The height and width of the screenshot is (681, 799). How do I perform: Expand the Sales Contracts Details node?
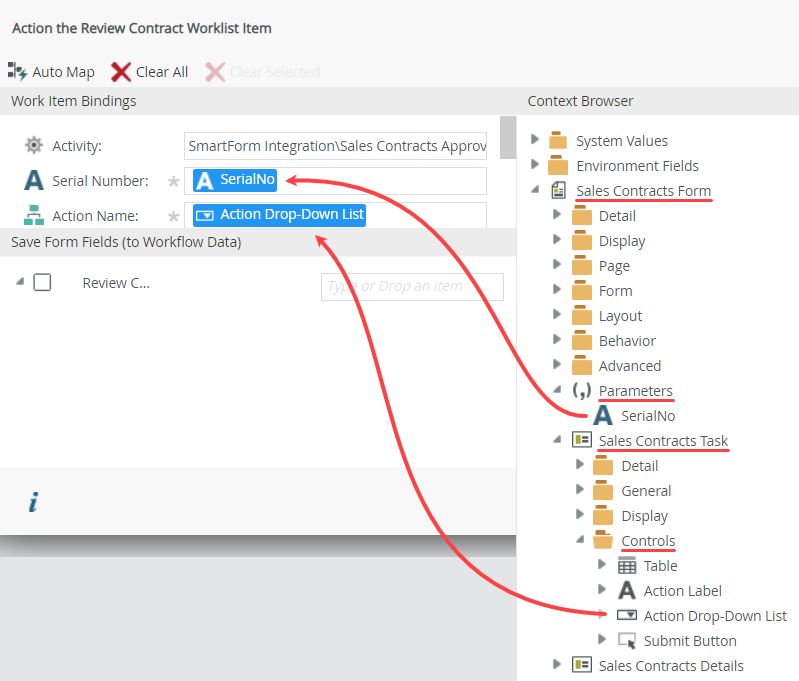click(557, 664)
